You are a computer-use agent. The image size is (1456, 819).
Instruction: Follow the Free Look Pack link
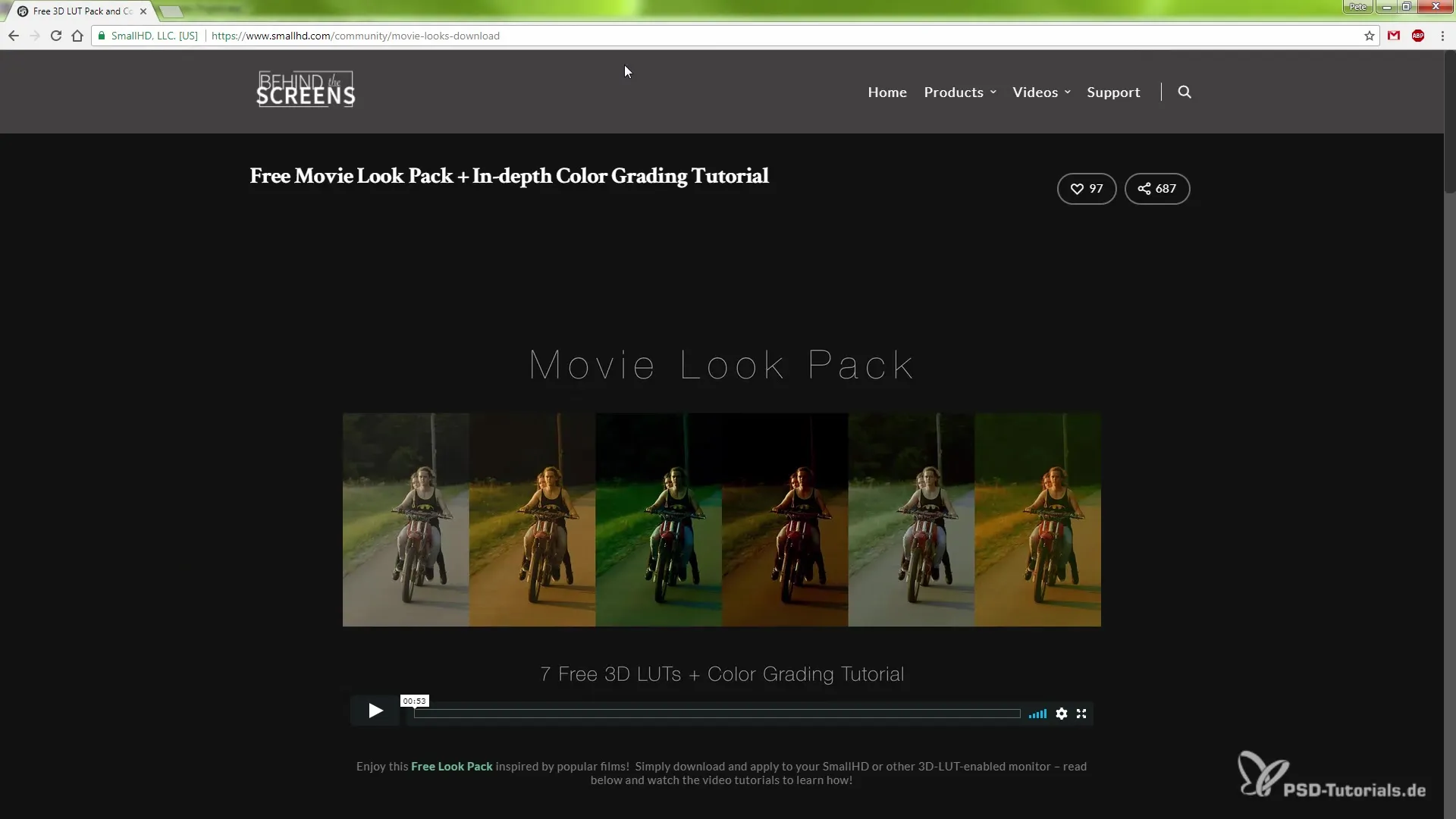pos(452,767)
